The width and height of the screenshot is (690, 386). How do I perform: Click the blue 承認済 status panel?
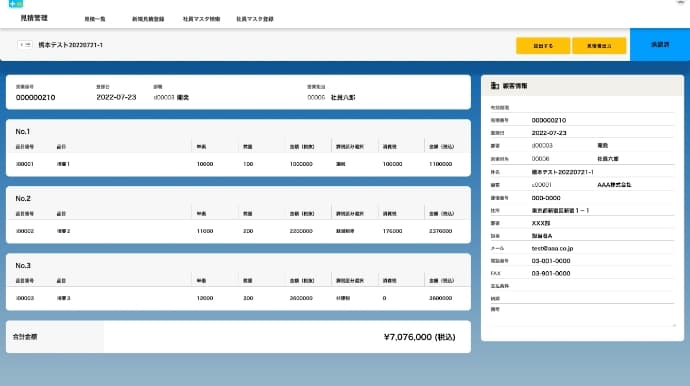point(660,44)
